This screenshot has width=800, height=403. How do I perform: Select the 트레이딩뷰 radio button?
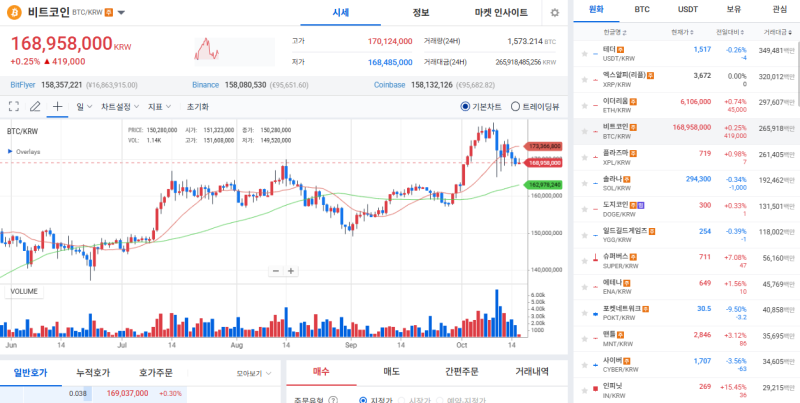pos(516,106)
